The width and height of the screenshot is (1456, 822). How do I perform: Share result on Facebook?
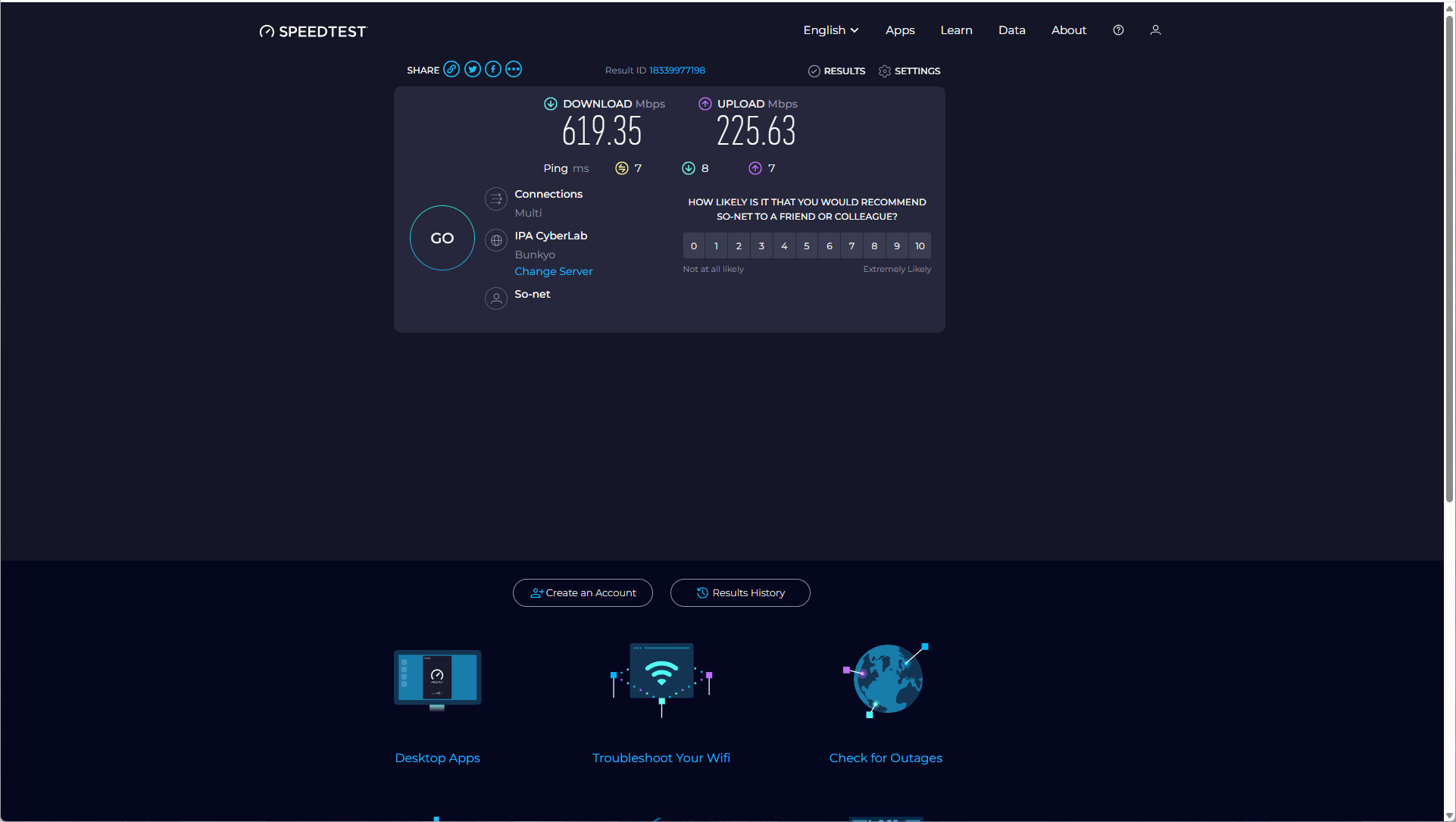(493, 70)
